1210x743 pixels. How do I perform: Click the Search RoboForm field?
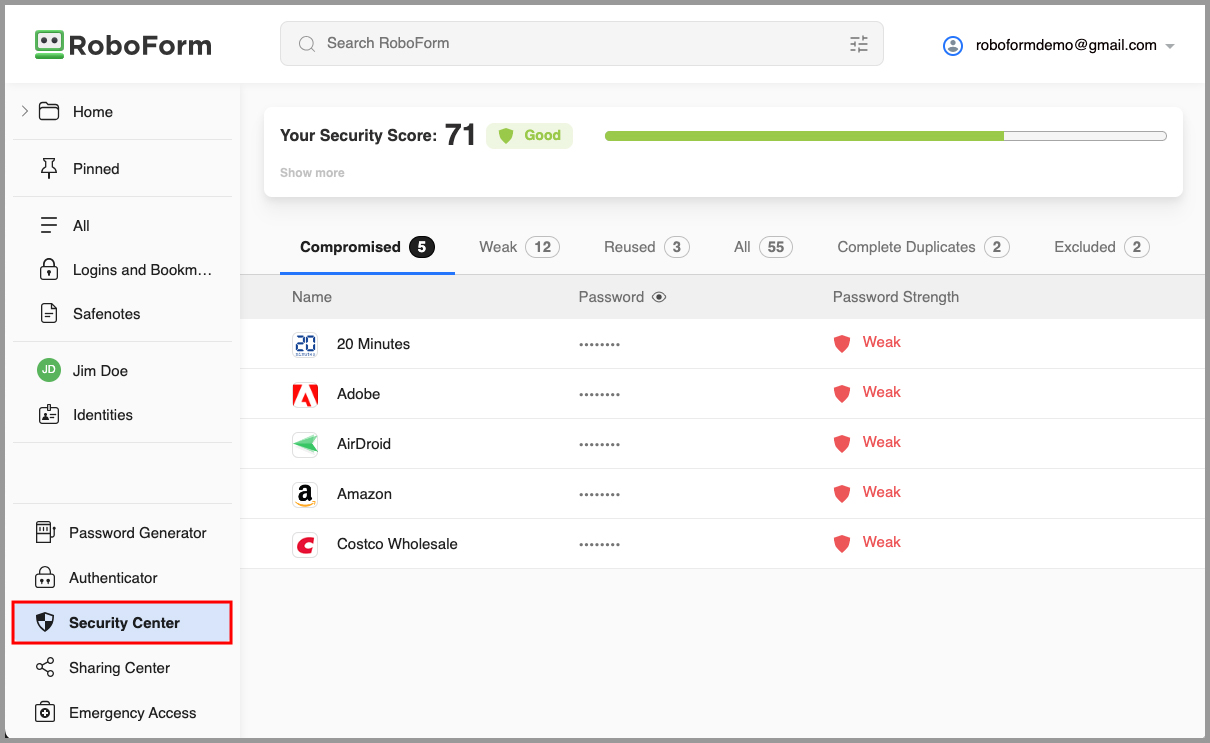(x=581, y=44)
